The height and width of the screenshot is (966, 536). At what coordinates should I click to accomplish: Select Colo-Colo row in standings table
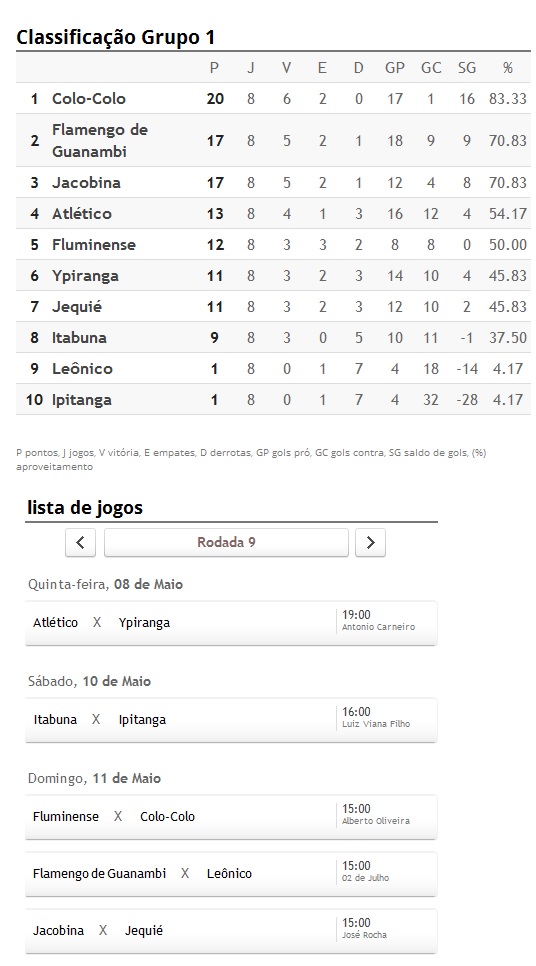point(273,99)
